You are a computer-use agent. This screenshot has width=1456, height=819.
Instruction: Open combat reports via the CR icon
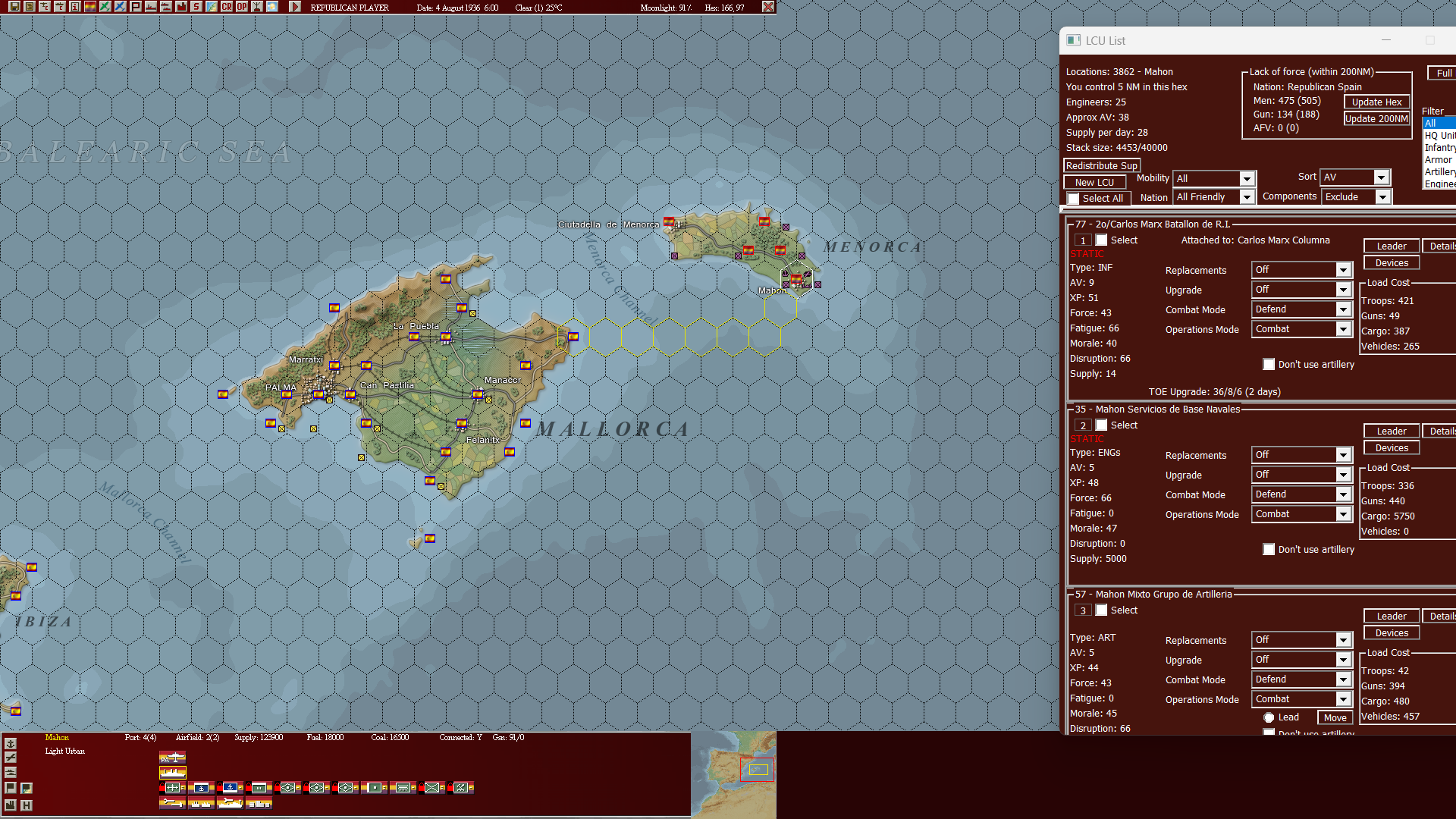point(225,7)
